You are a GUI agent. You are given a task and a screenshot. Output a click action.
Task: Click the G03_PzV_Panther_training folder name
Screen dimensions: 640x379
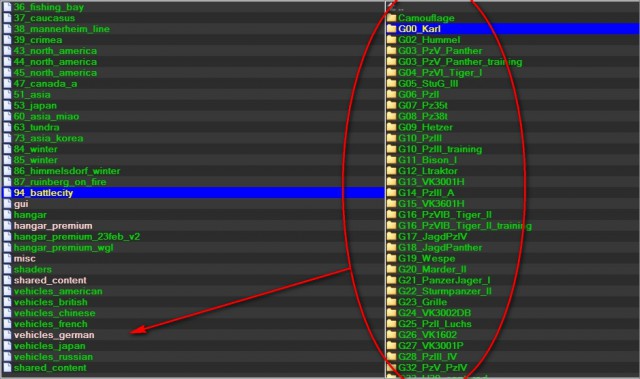pos(460,62)
